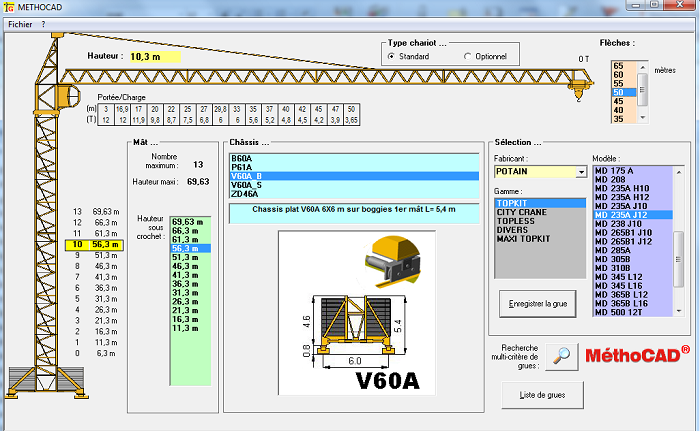700x431 pixels.
Task: Select model MD 208
Action: [x=633, y=180]
